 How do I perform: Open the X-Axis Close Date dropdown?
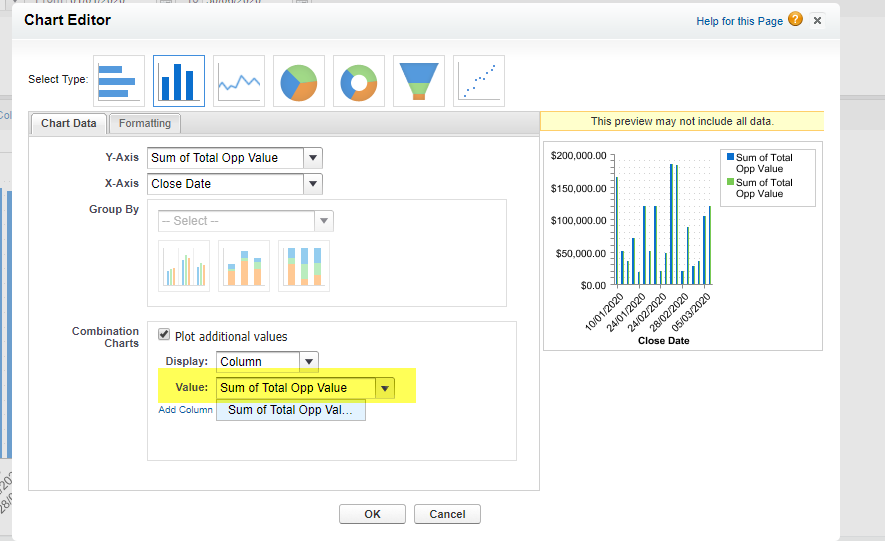313,184
